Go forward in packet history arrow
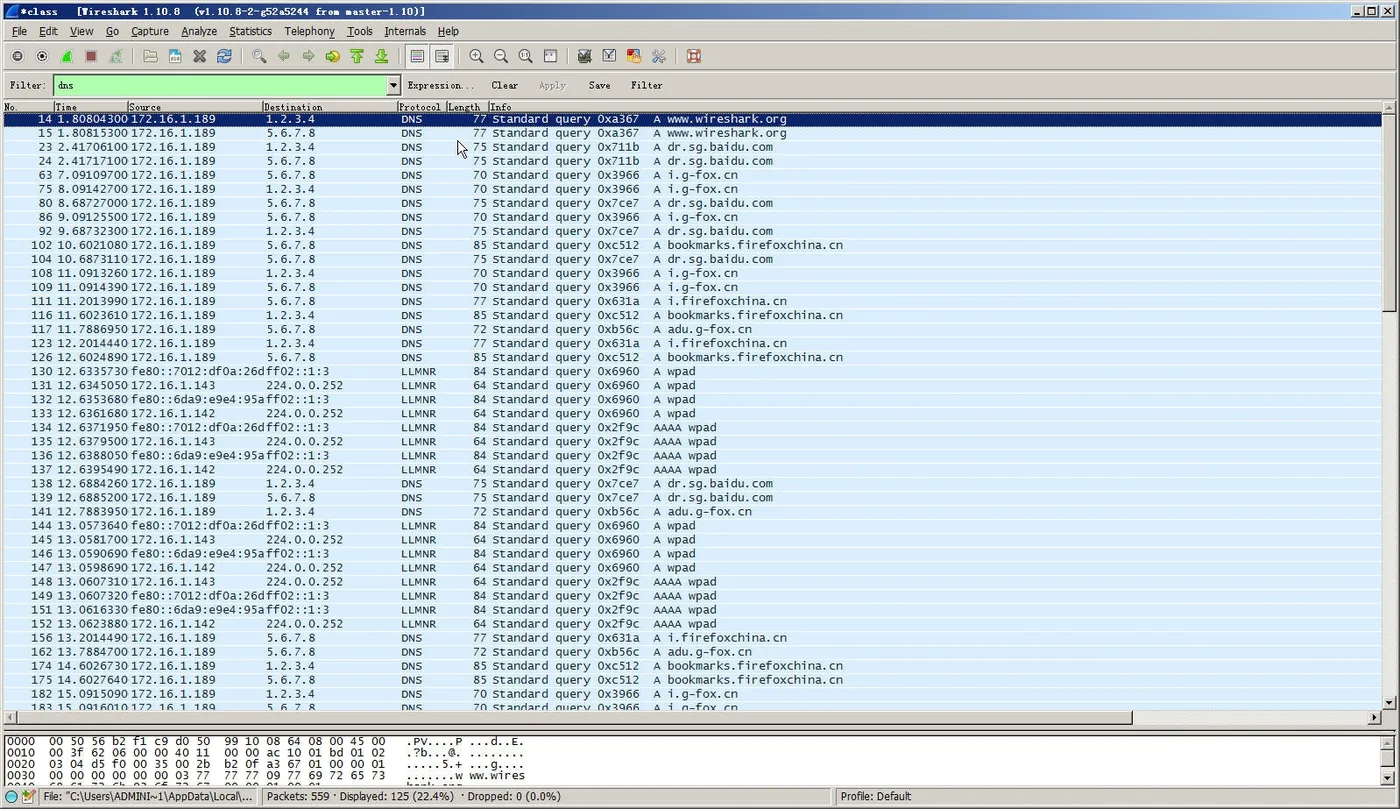Screen dimensions: 1400x809 (x=308, y=57)
